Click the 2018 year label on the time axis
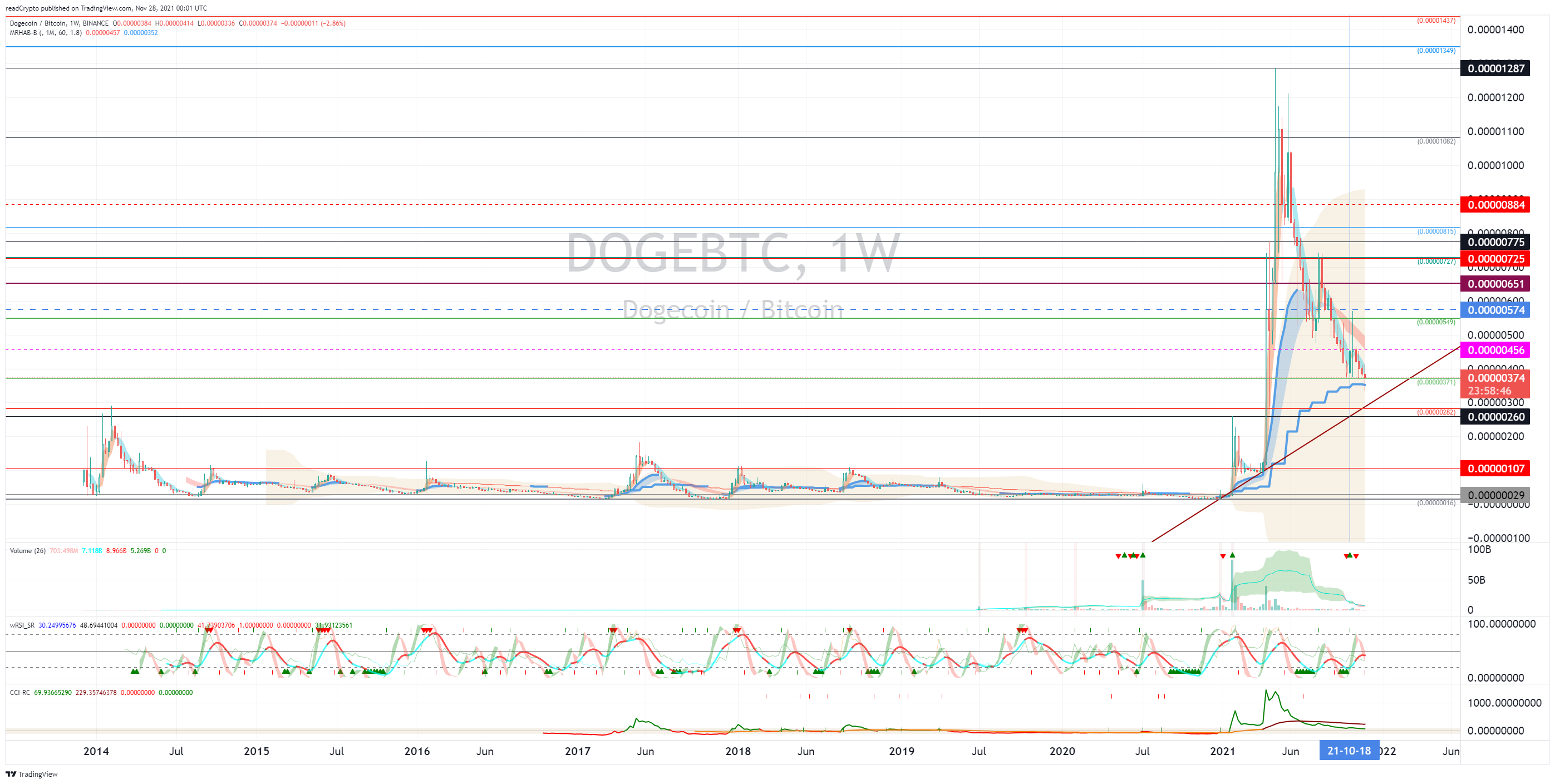Screen dimensions: 1555x784 click(737, 751)
